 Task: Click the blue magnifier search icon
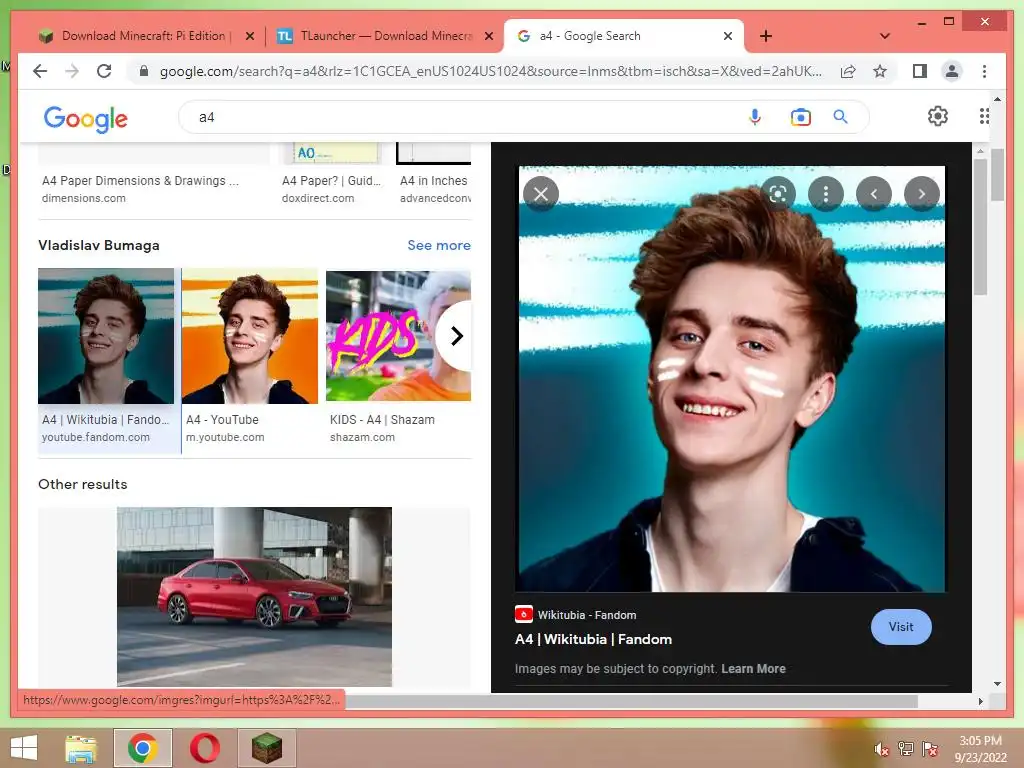[x=840, y=117]
